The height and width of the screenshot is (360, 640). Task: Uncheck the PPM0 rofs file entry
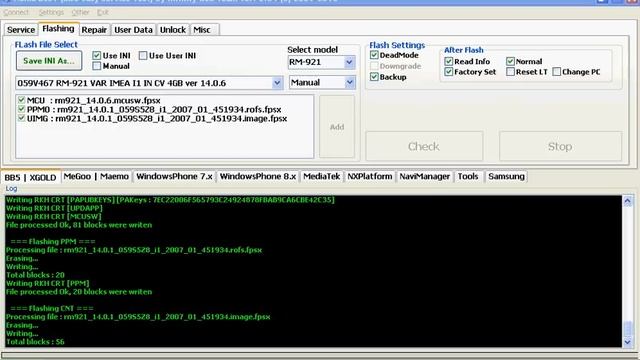click(x=21, y=109)
